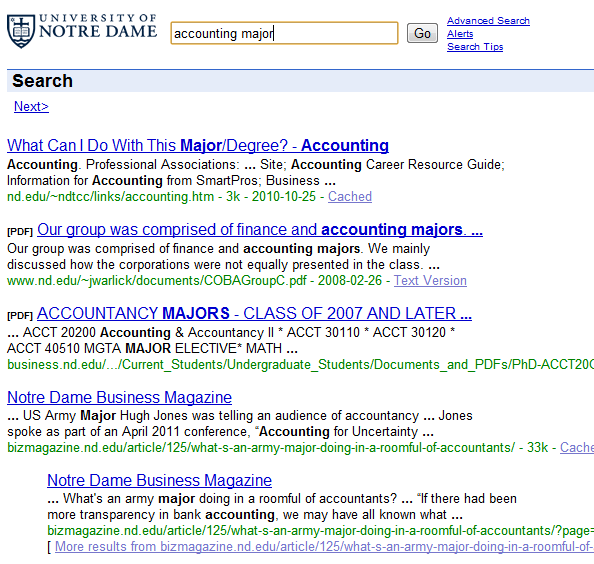The height and width of the screenshot is (564, 594).
Task: Click the PDF tag beside Our group result
Action: pyautogui.click(x=20, y=232)
